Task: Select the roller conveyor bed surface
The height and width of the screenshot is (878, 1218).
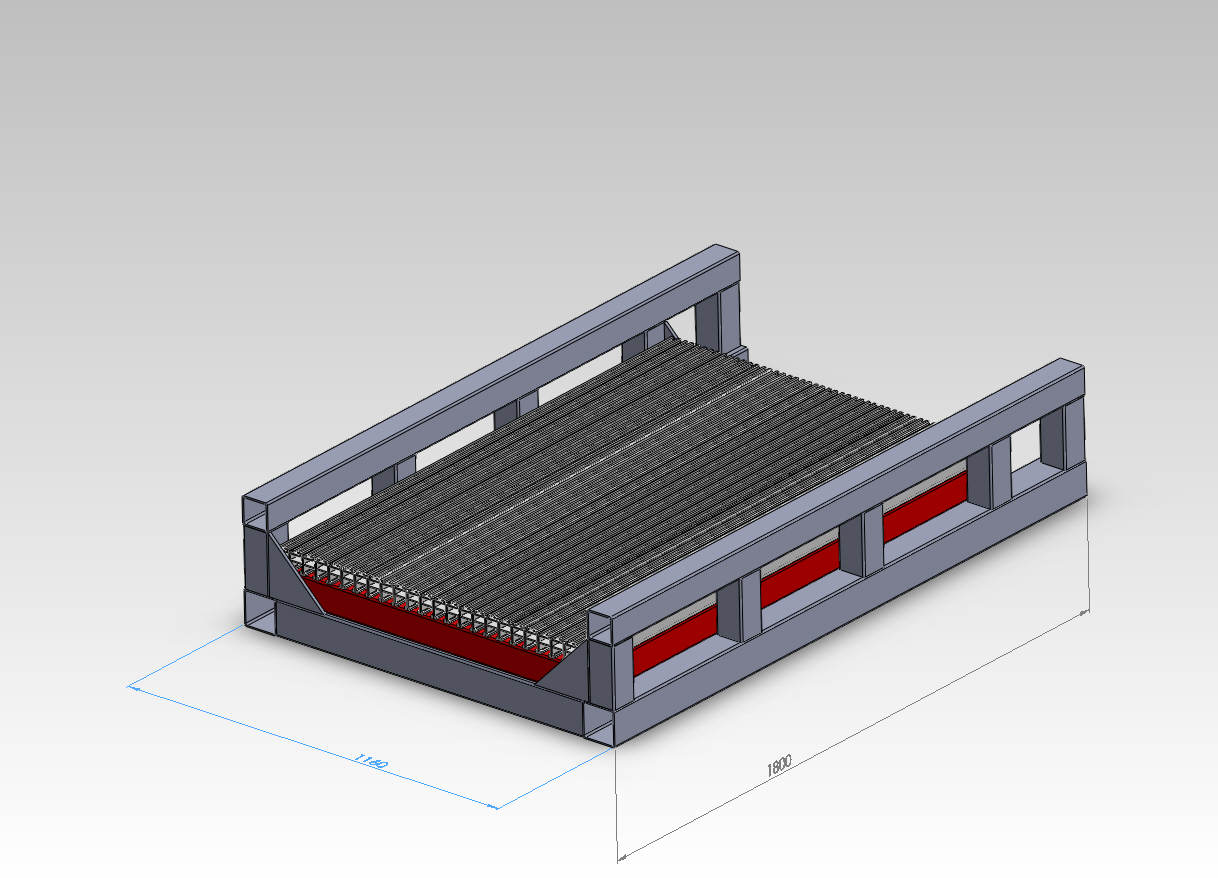Action: (x=620, y=470)
